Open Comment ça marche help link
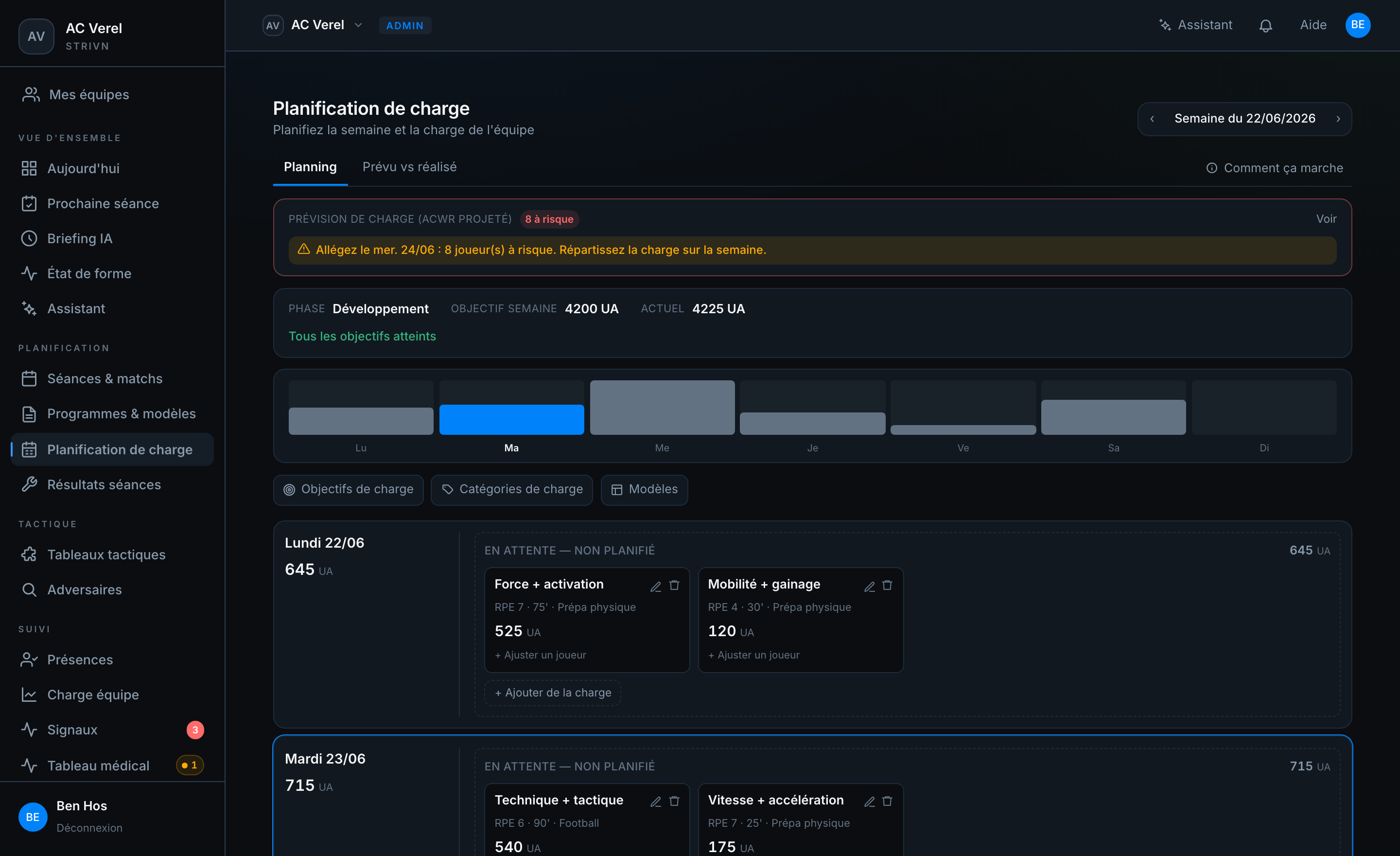This screenshot has height=856, width=1400. (1275, 168)
